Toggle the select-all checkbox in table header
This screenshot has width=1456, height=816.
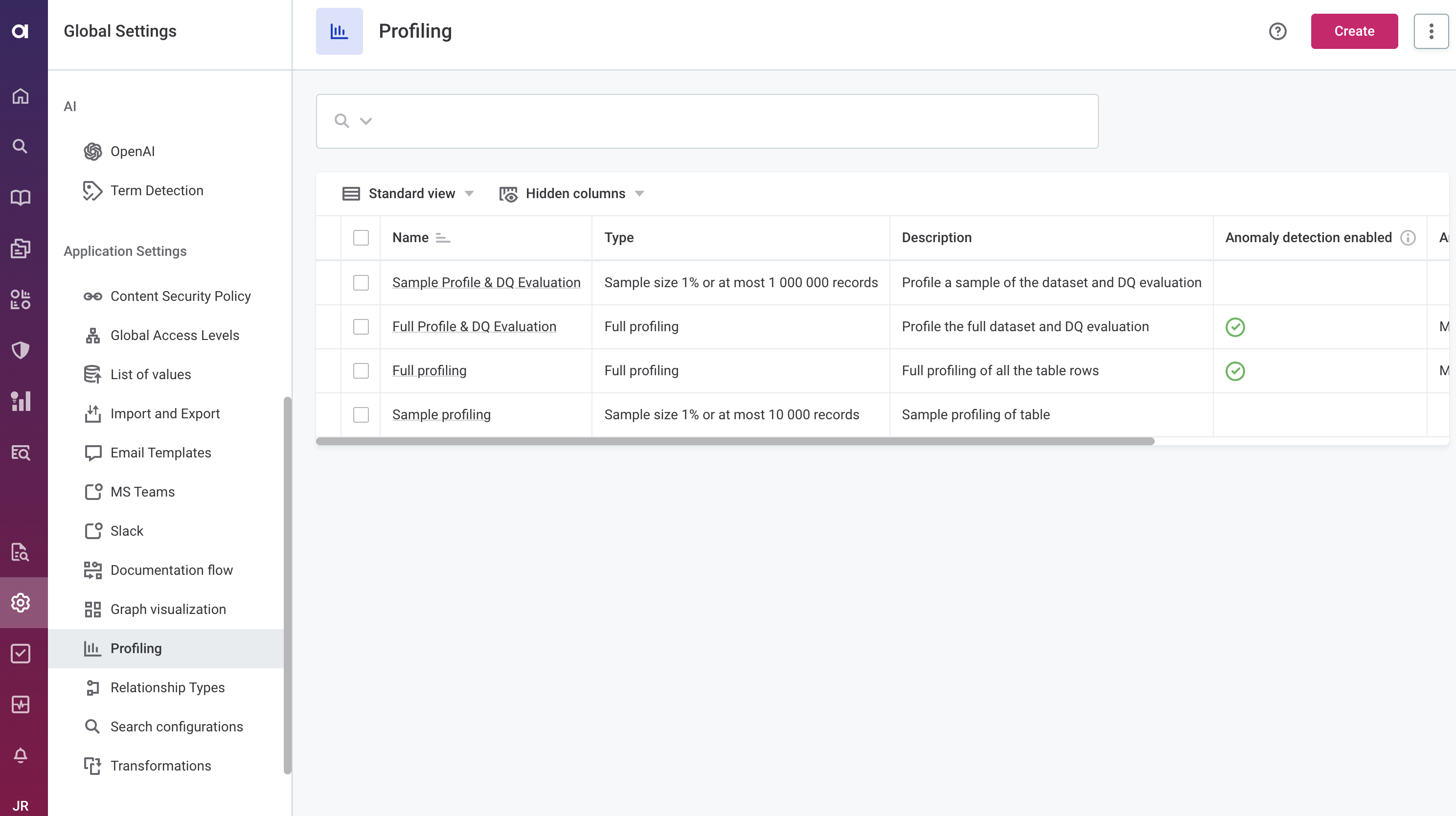point(361,238)
